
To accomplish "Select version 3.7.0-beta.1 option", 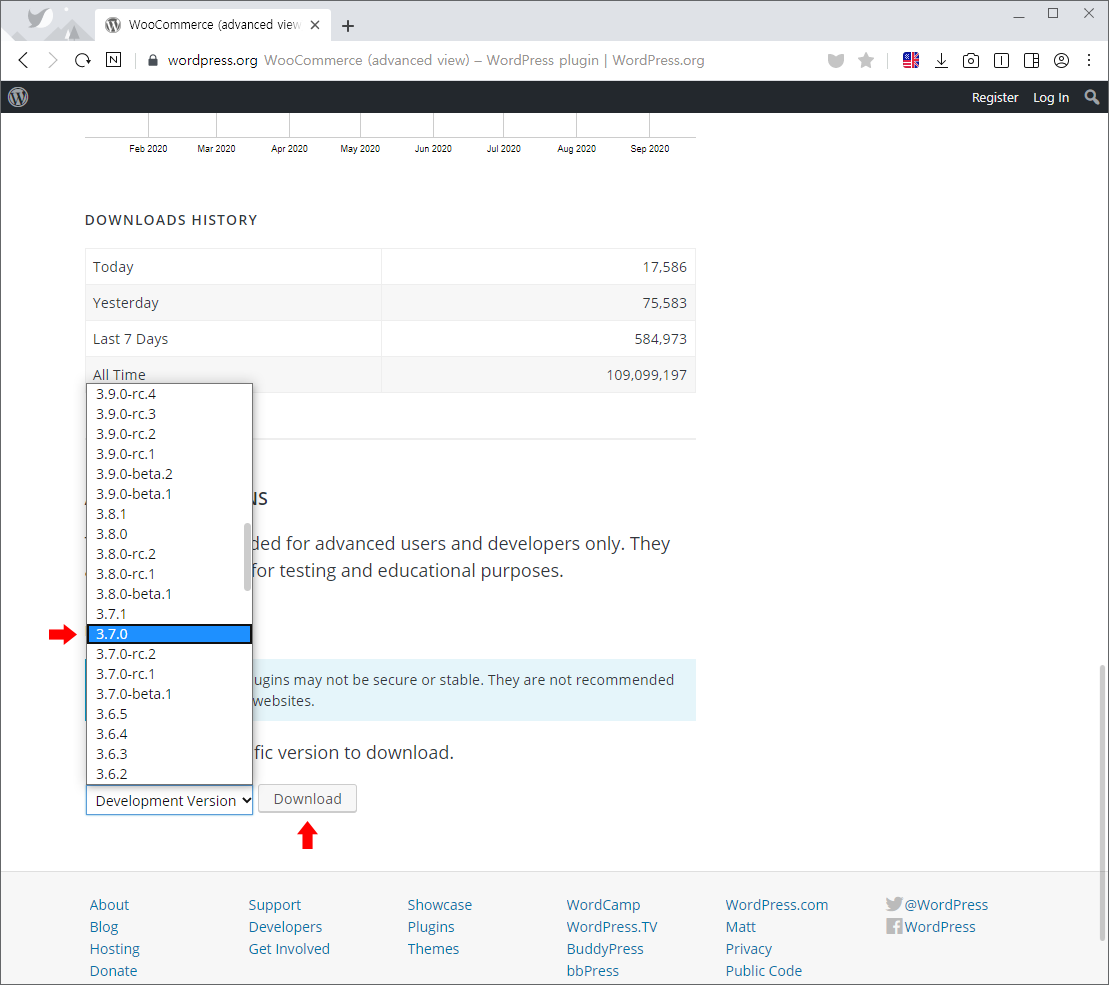I will click(169, 694).
